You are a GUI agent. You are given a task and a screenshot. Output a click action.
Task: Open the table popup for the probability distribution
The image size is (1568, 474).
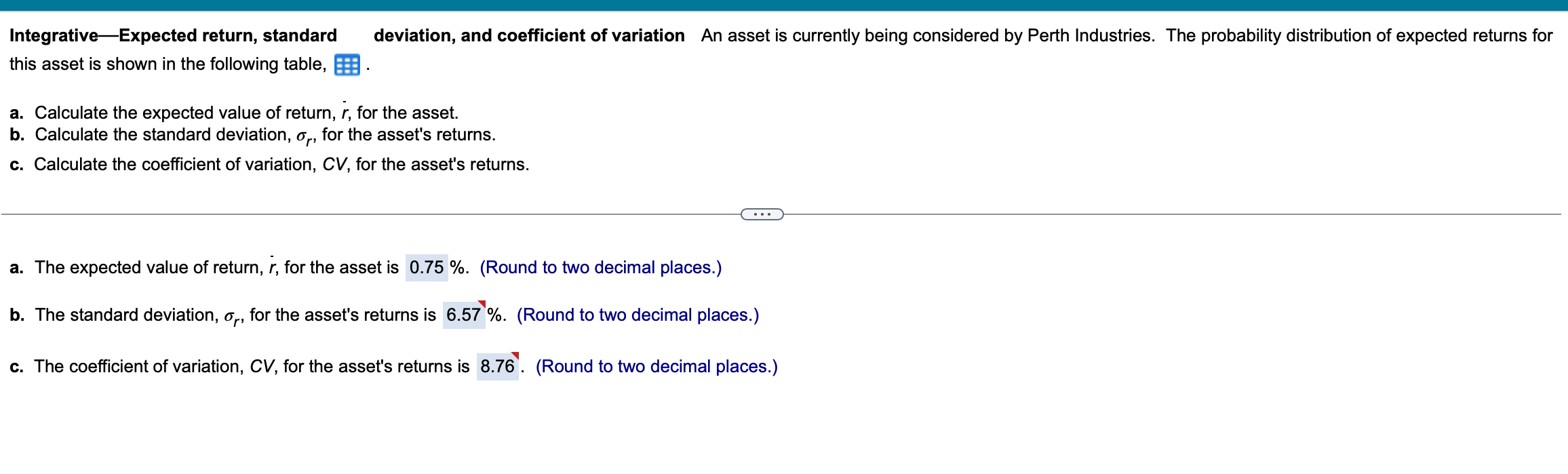pyautogui.click(x=348, y=64)
